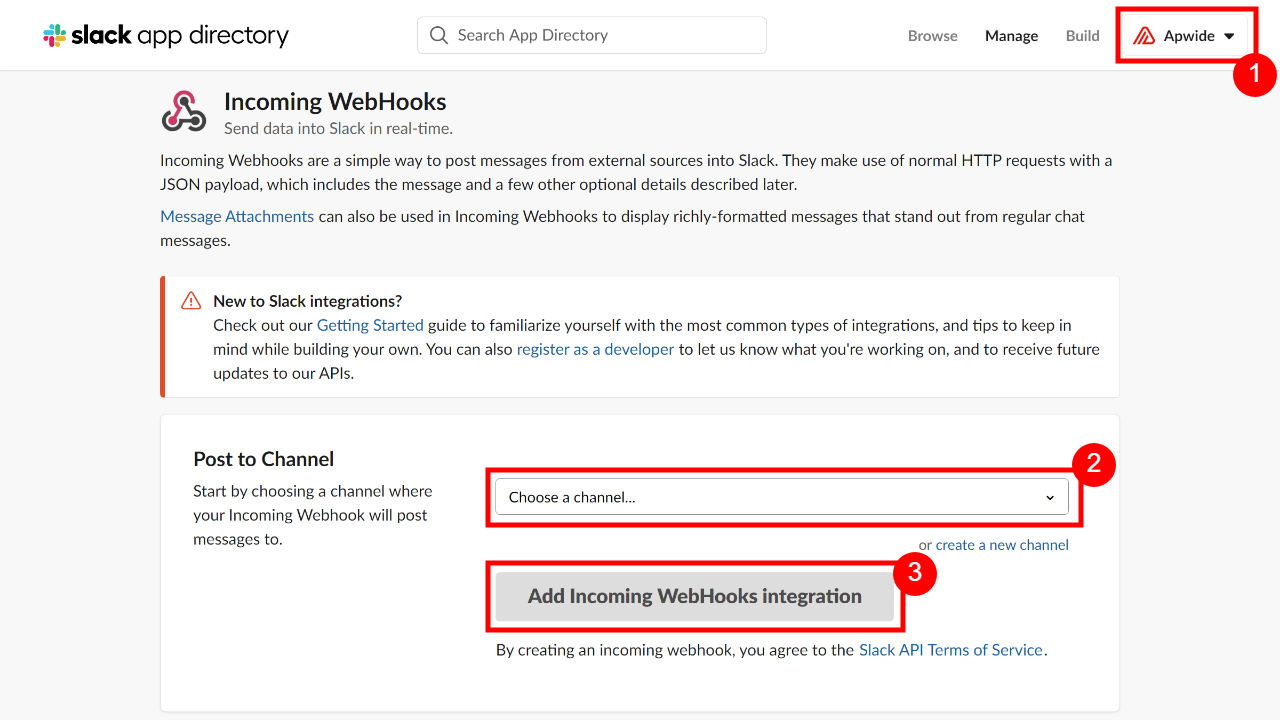Screen dimensions: 1280x720
Task: Open Slack API Terms of Service link
Action: (950, 650)
